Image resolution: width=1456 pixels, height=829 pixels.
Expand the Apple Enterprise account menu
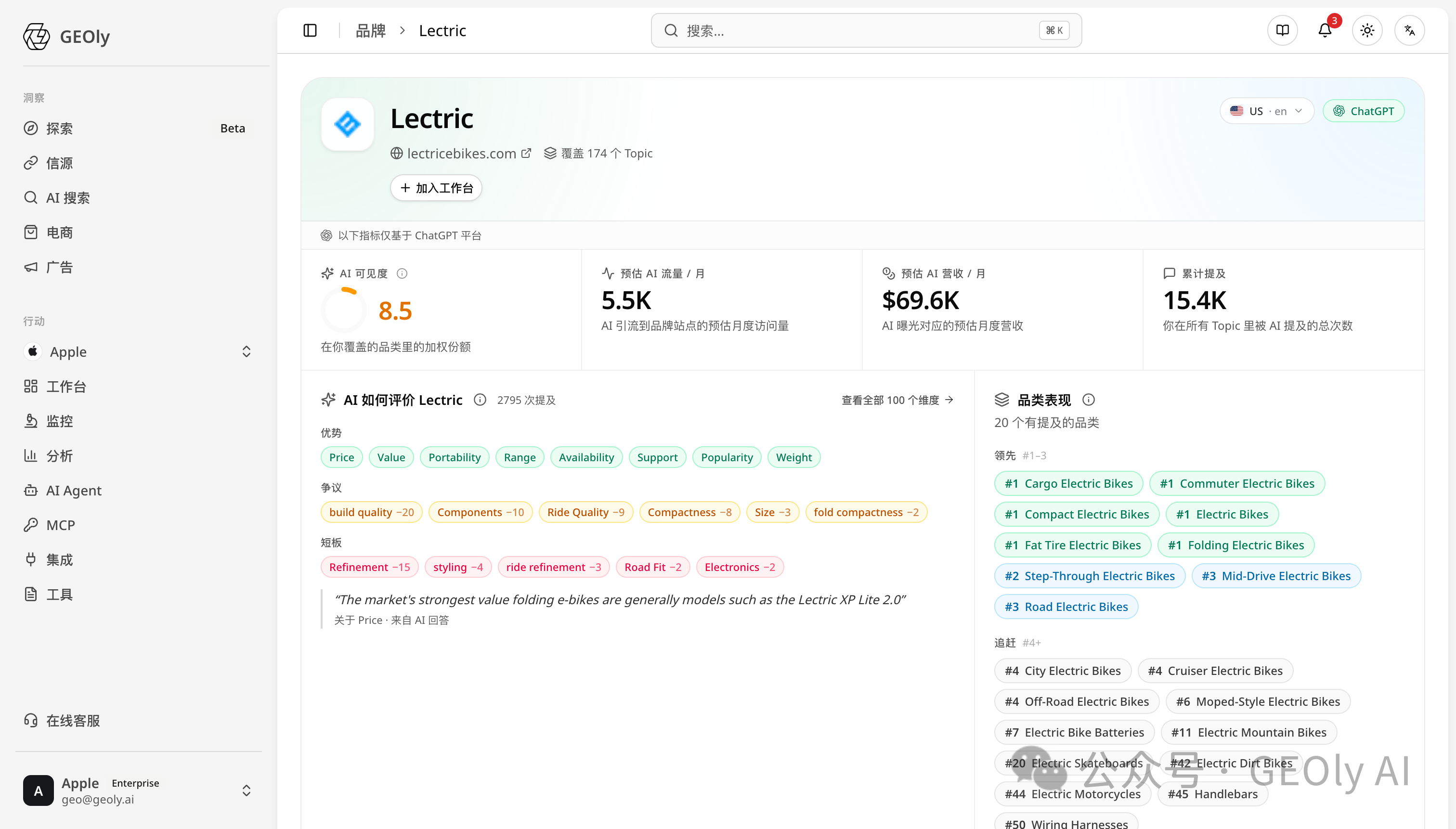click(137, 791)
